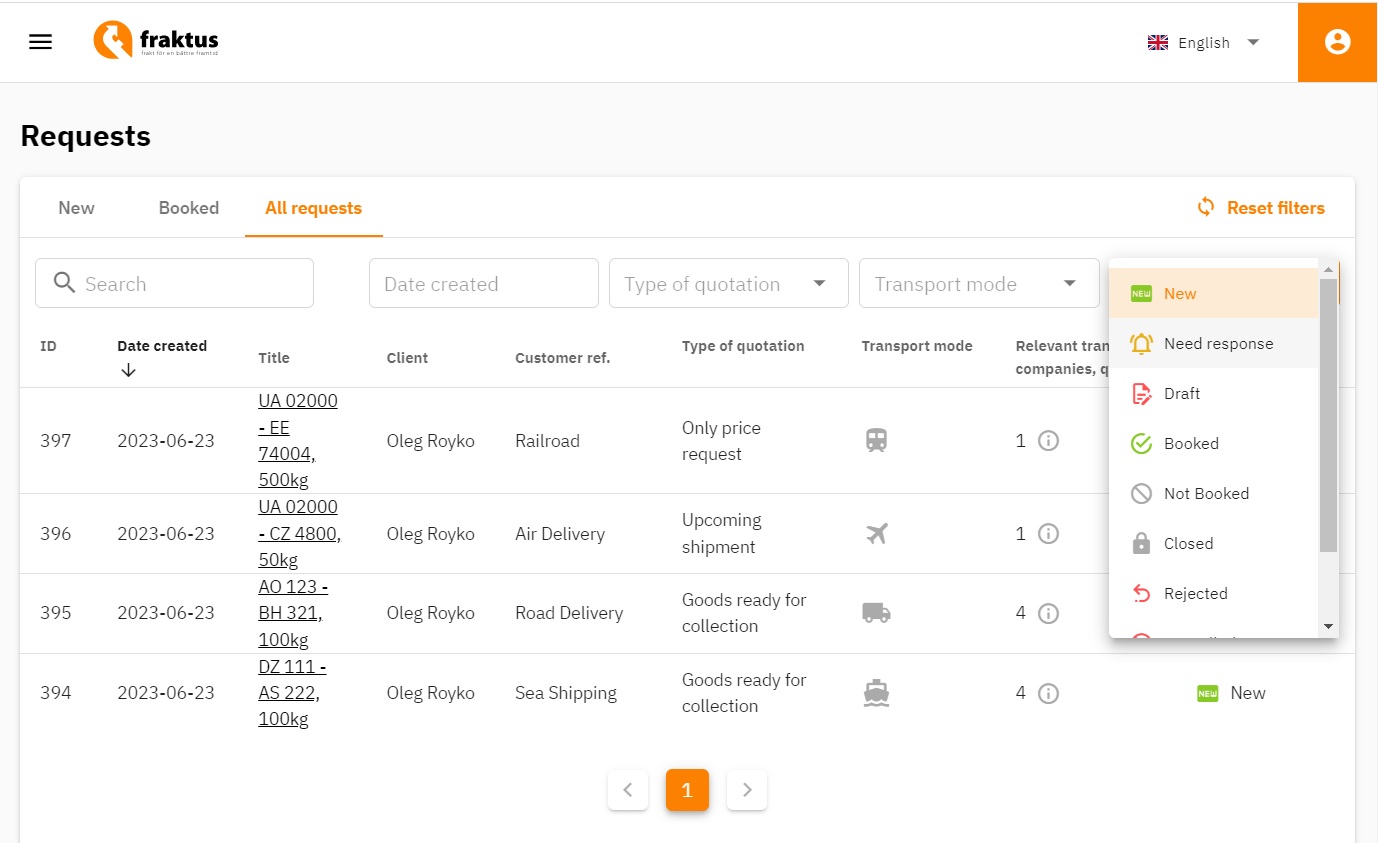Sort by the Date created column header
This screenshot has height=843, width=1378.
pyautogui.click(x=162, y=346)
